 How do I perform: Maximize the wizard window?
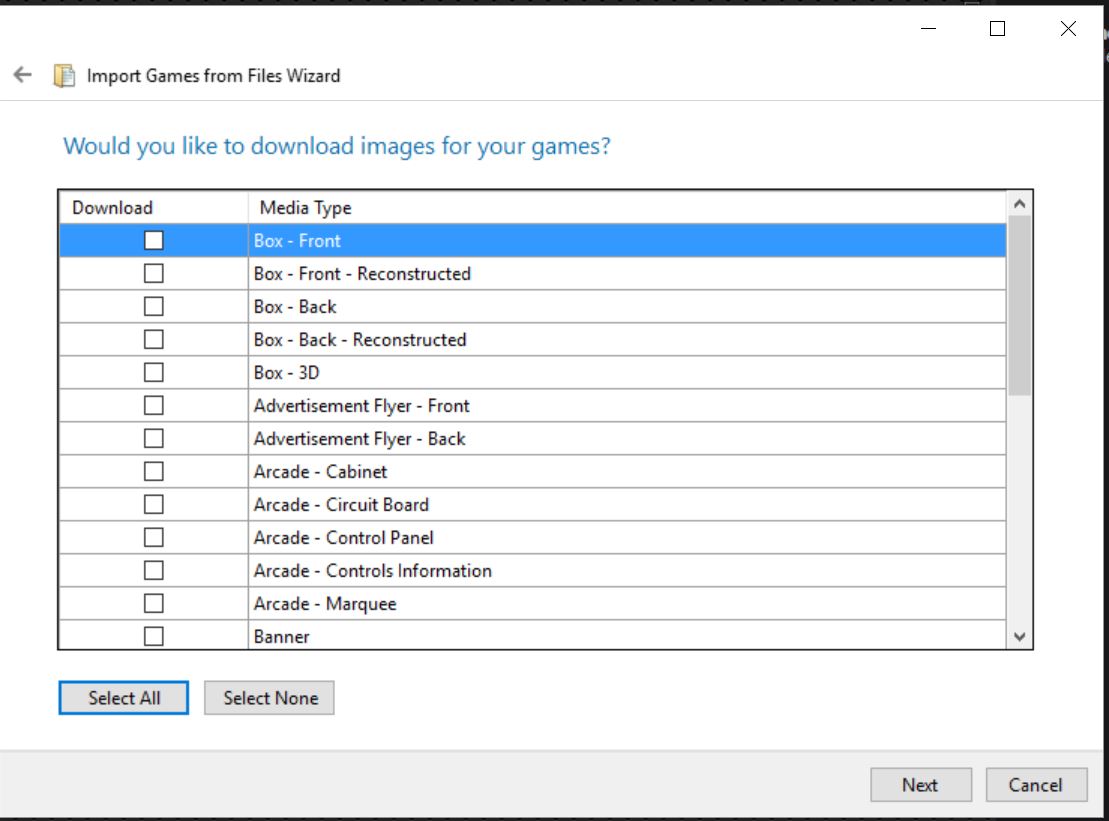(x=997, y=29)
